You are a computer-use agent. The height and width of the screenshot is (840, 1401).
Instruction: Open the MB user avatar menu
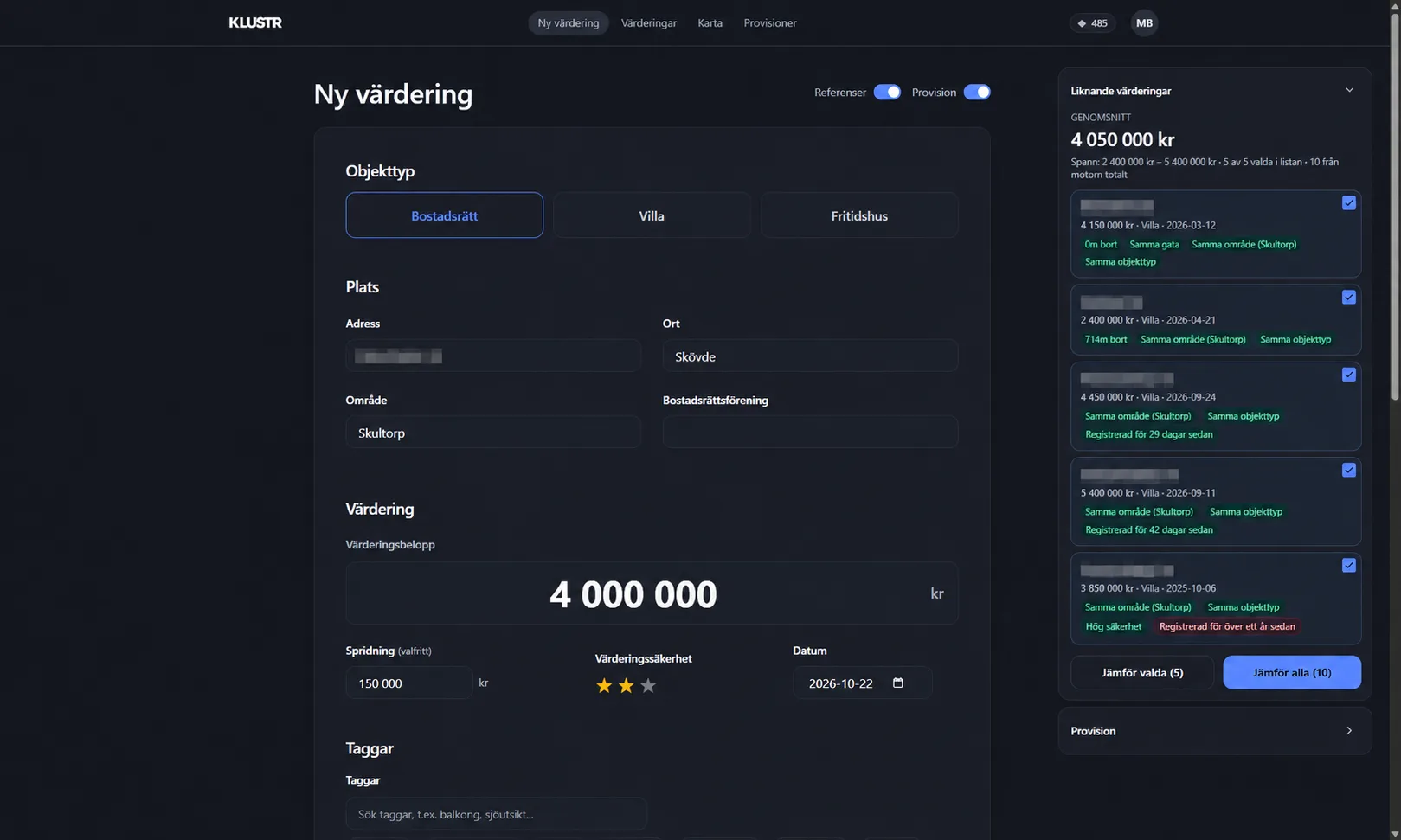click(1144, 23)
